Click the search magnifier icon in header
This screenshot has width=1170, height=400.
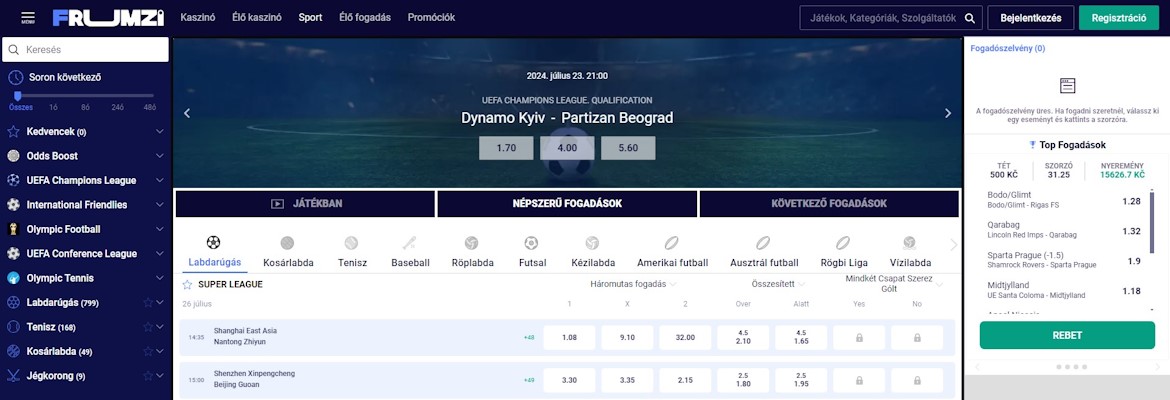[x=969, y=18]
